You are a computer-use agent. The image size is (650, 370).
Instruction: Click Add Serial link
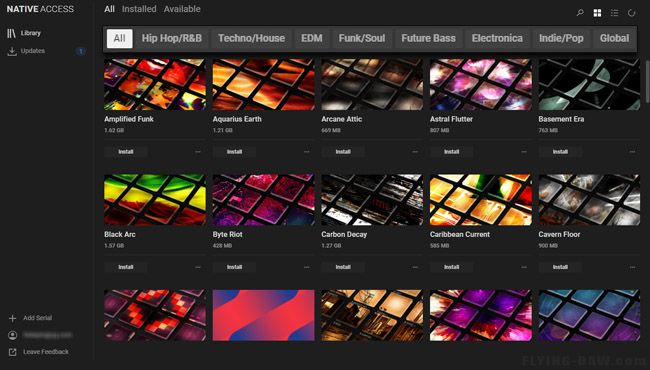click(37, 318)
